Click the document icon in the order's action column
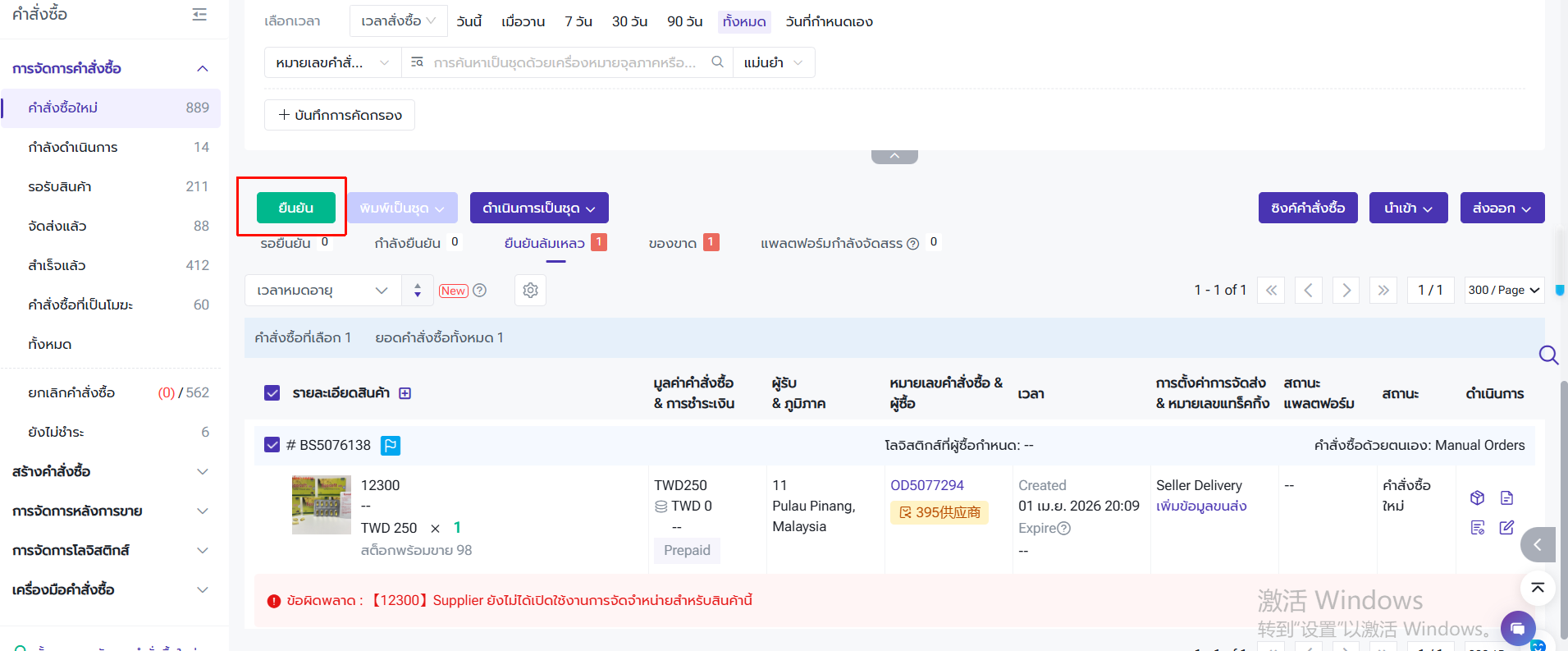 [x=1506, y=497]
